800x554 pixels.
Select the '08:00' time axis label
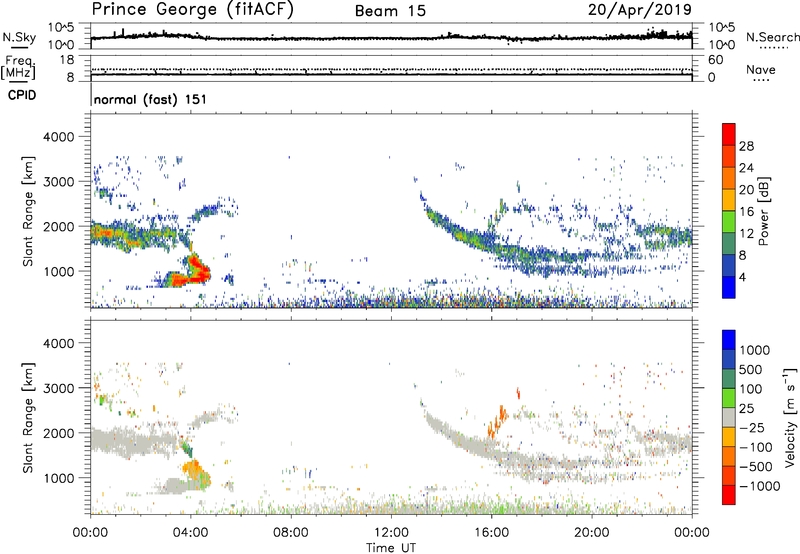click(x=290, y=533)
